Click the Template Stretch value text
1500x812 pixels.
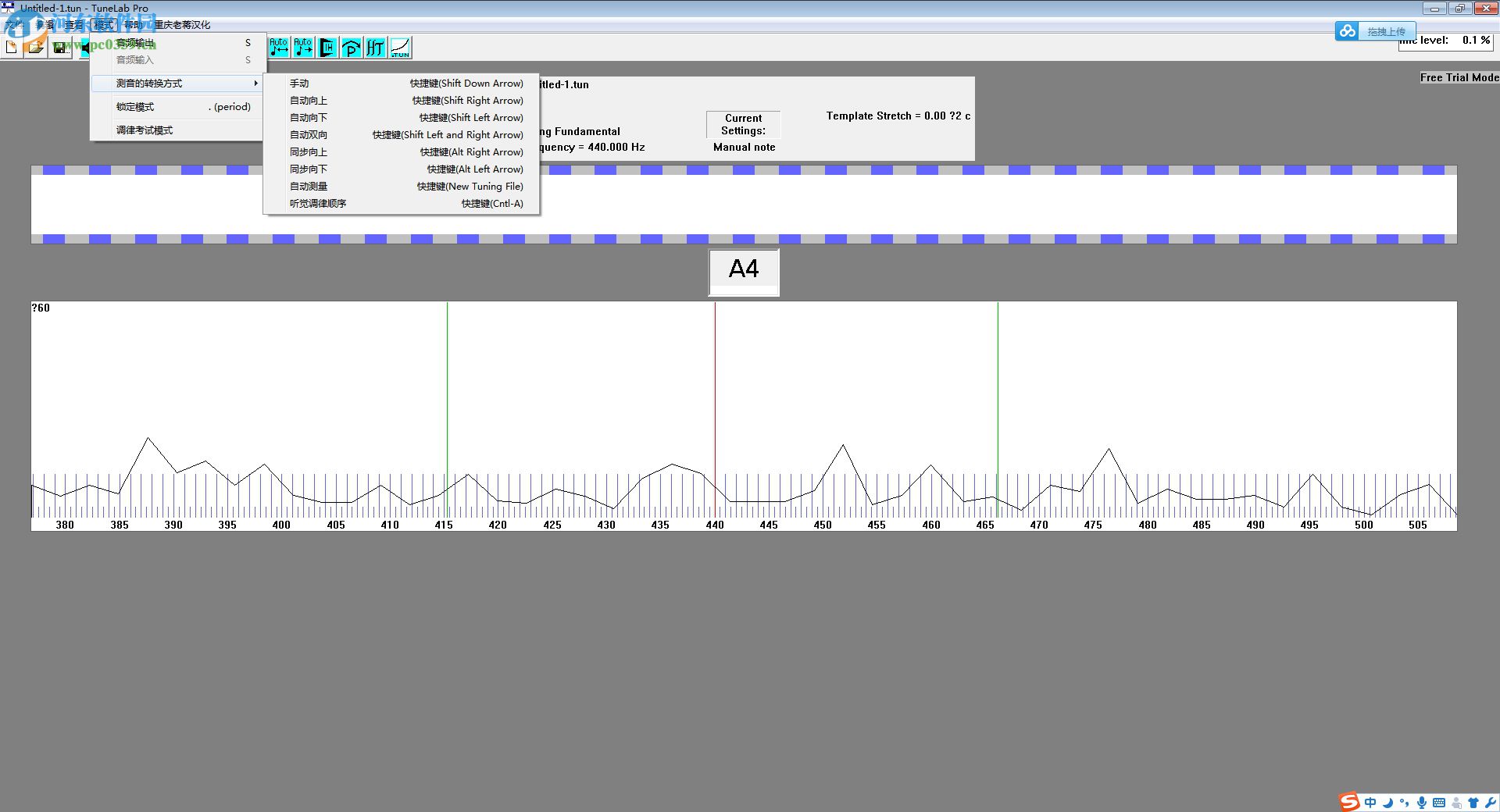point(898,116)
